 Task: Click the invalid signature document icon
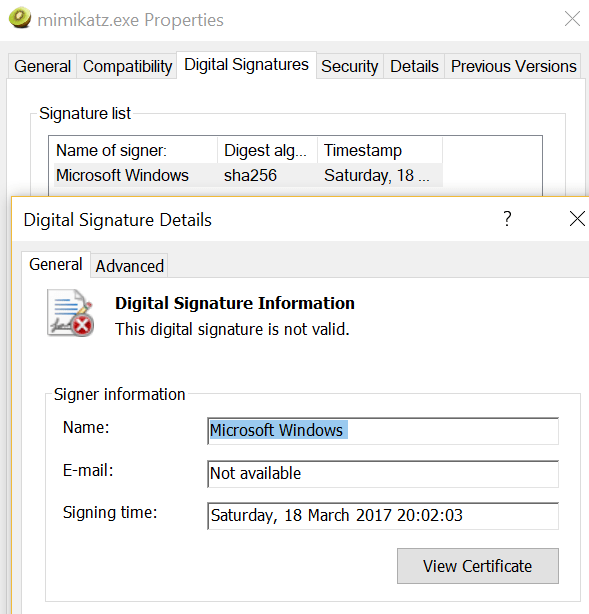[70, 313]
